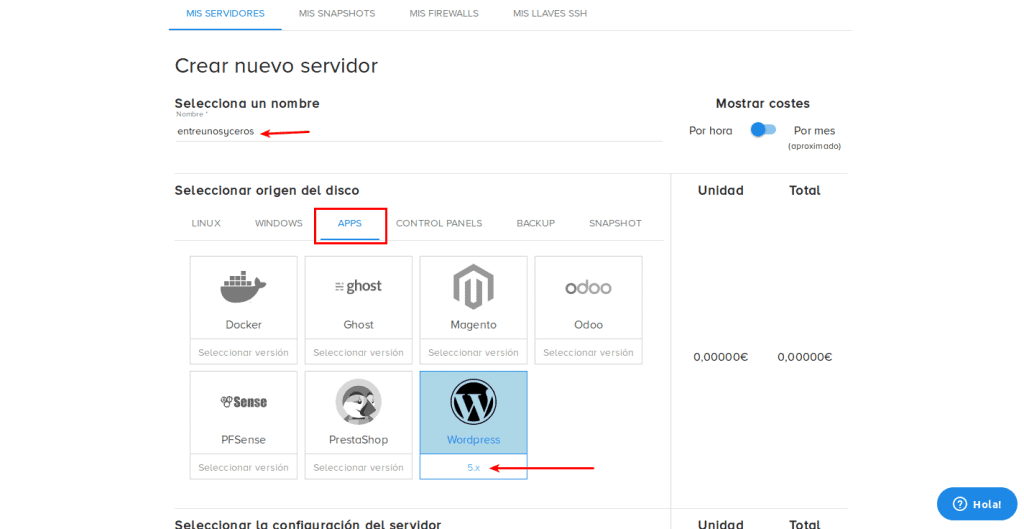Choose the PFSense logo
Screen dimensions: 1024x529
(244, 402)
